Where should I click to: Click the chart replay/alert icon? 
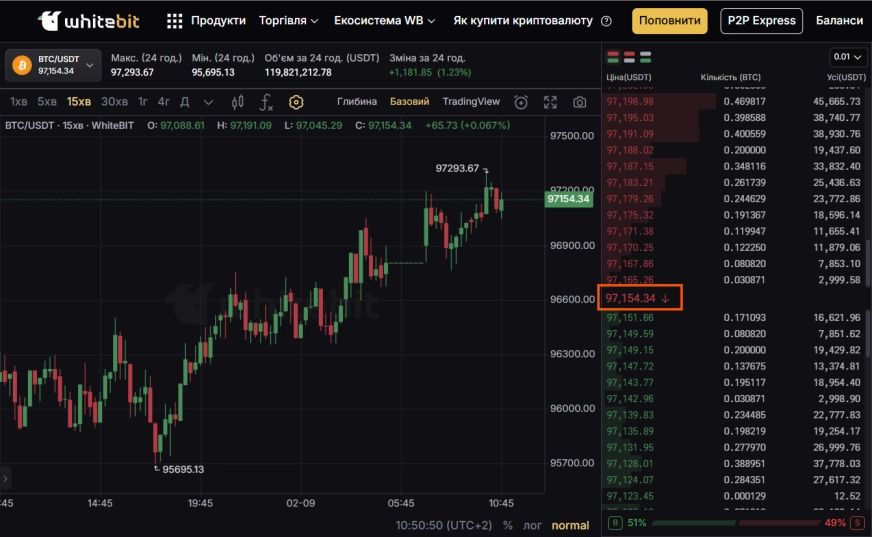point(521,102)
